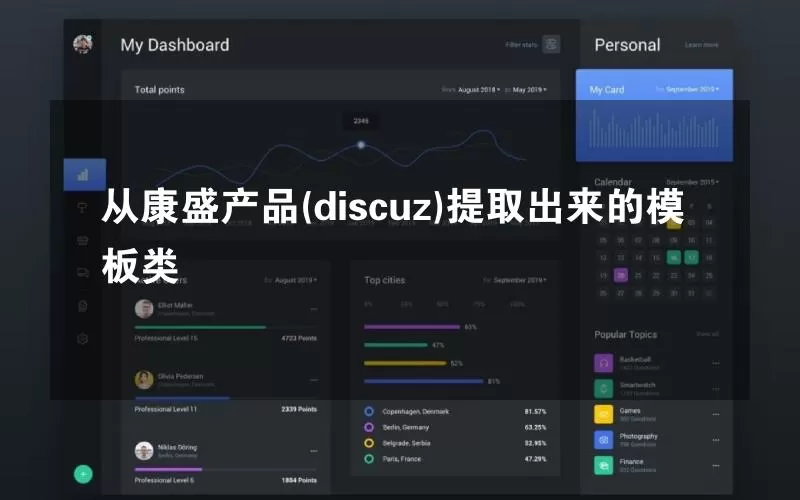Click the green plus add button
This screenshot has width=800, height=500.
(x=83, y=474)
